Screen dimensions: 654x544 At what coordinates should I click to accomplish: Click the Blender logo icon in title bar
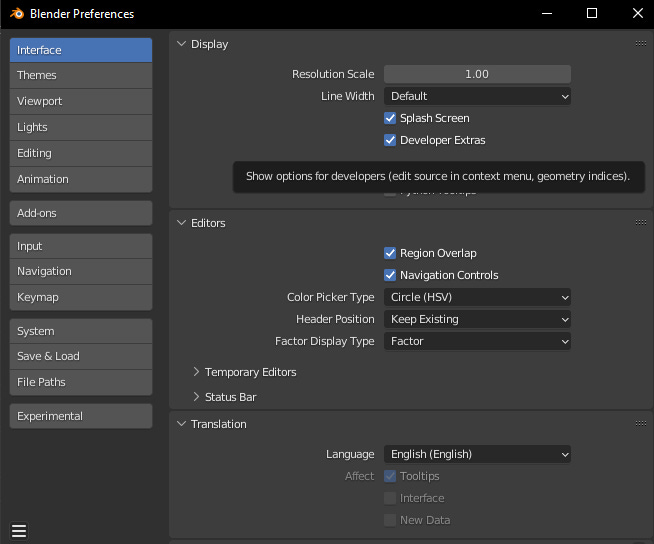click(x=17, y=14)
